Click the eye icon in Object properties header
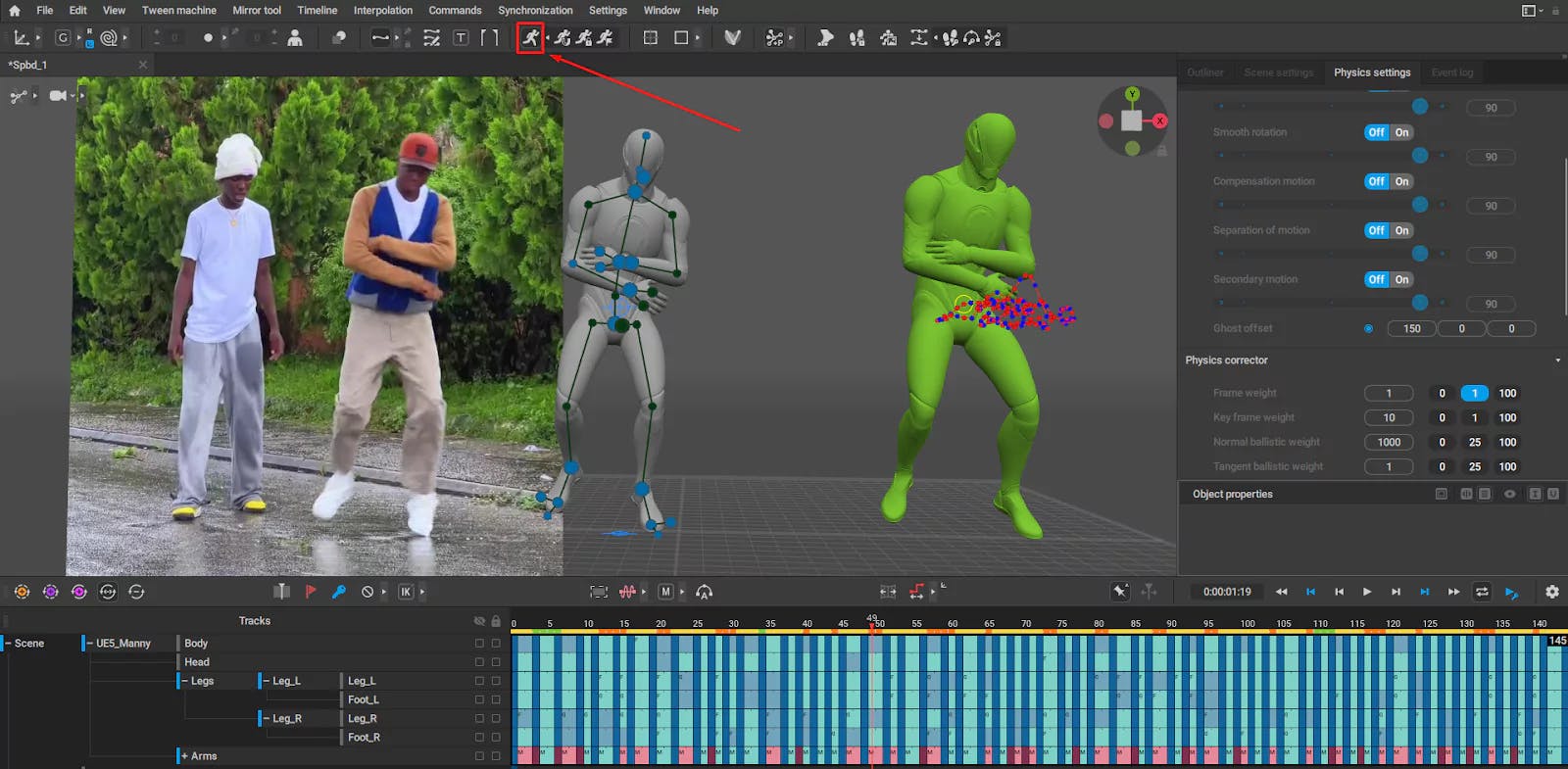 tap(1510, 494)
